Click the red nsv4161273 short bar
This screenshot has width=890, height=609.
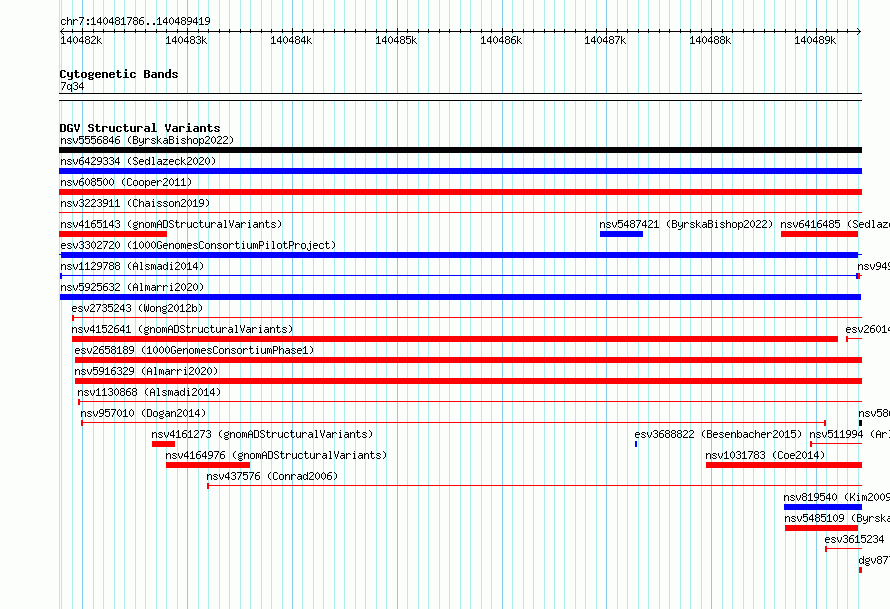click(x=163, y=444)
